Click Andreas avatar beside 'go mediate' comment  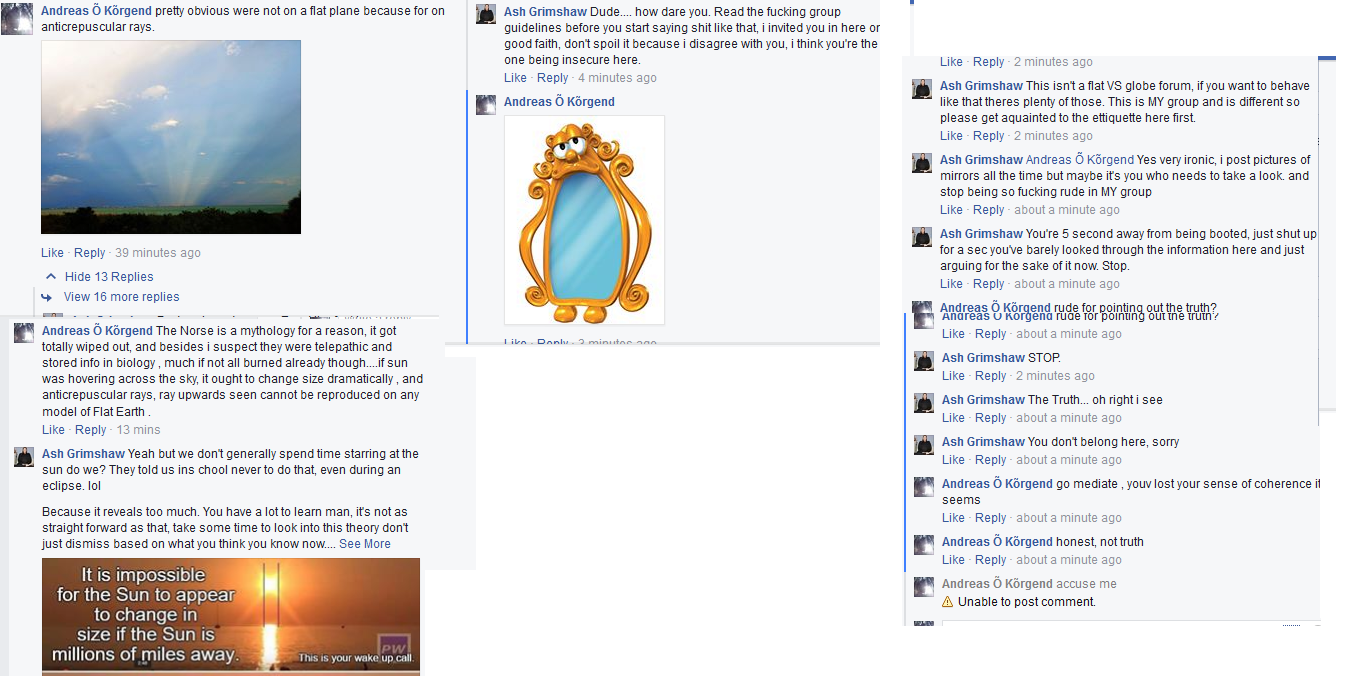[x=924, y=486]
